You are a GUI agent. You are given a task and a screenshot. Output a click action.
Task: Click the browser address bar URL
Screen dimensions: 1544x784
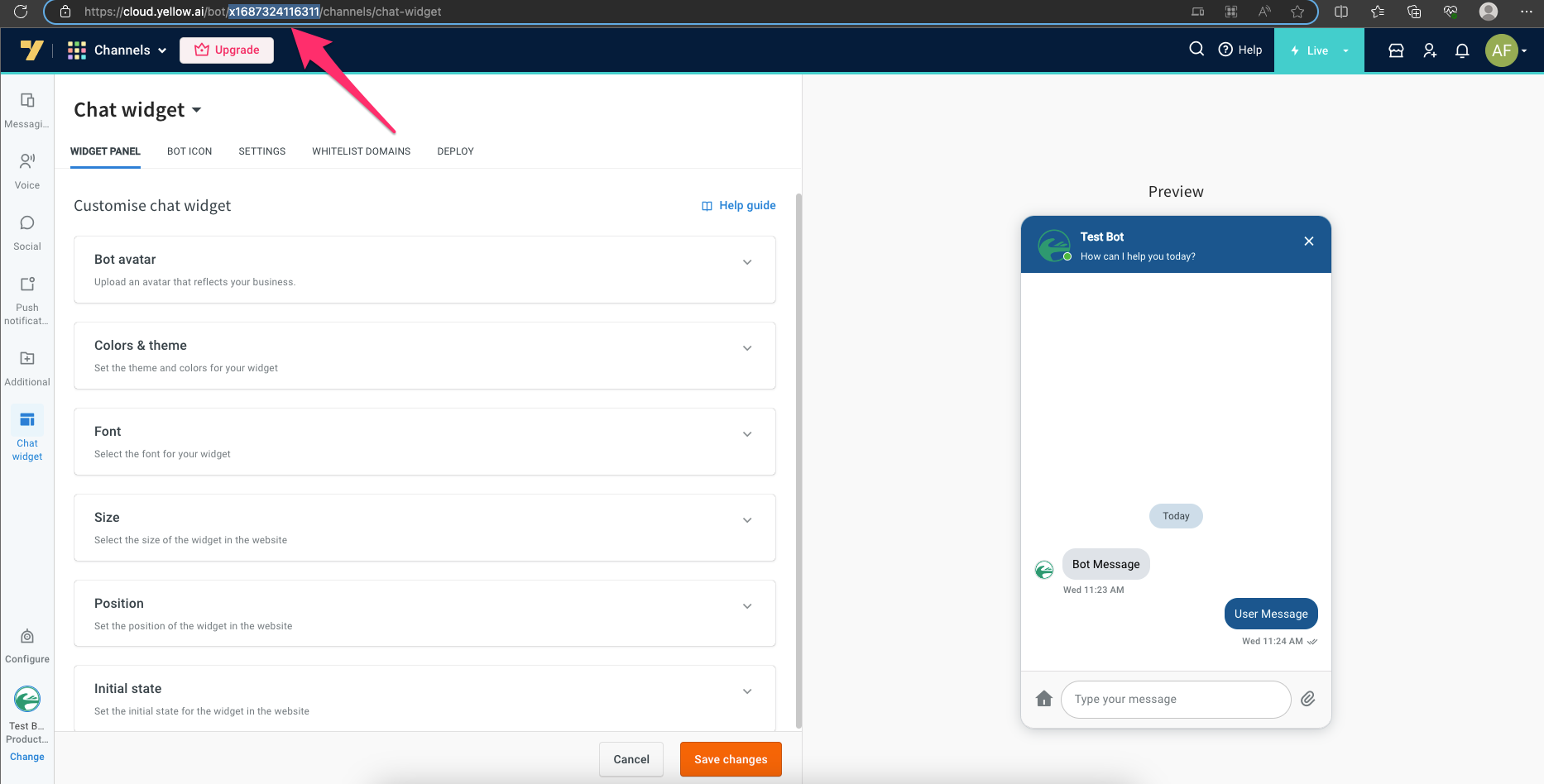(263, 12)
